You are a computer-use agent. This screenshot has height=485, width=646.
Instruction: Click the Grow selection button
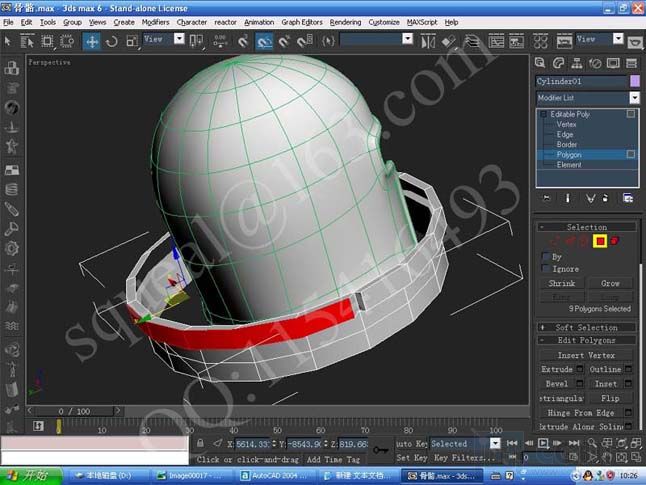point(610,284)
